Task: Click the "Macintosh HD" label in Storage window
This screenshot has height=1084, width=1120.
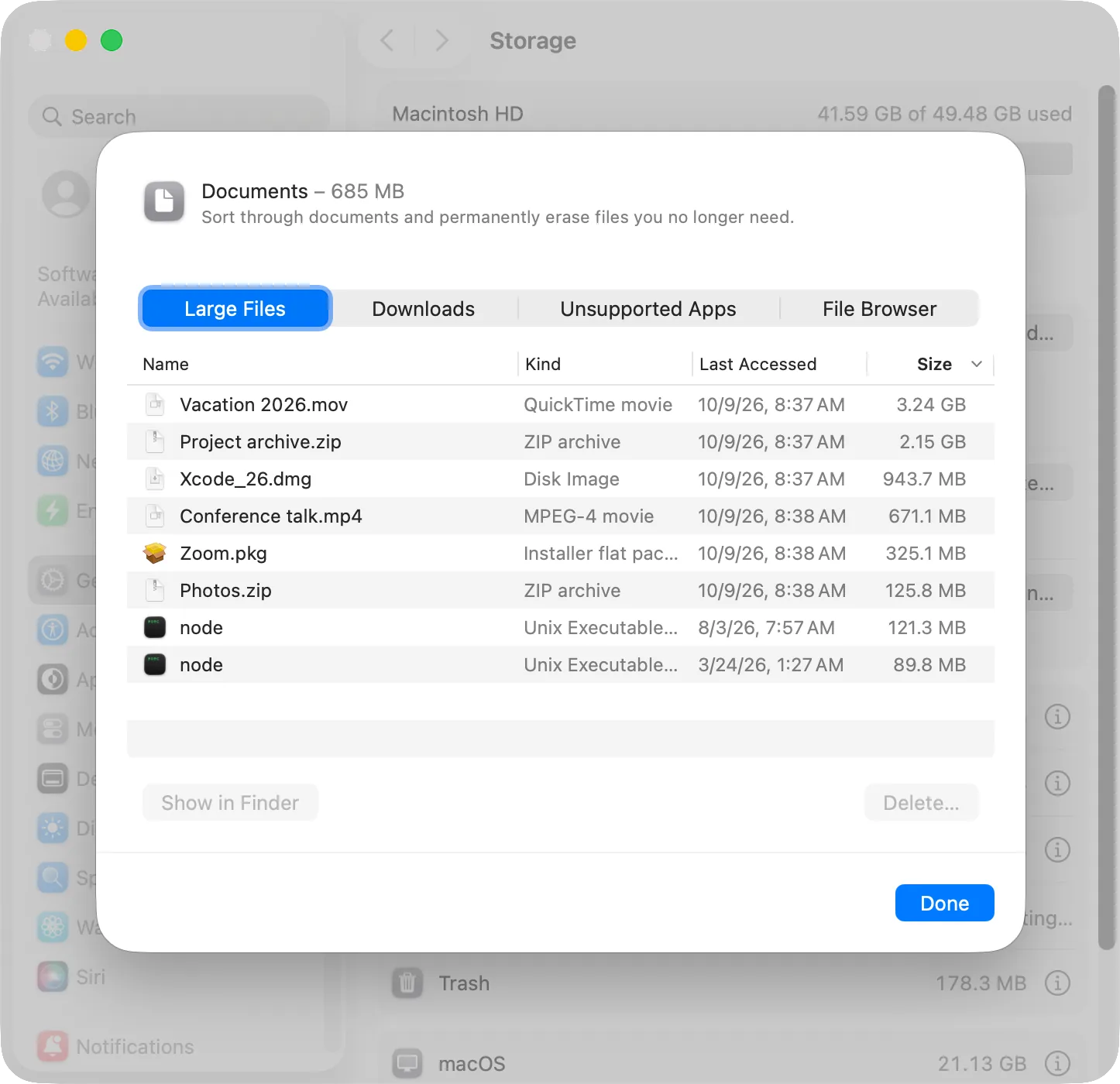Action: [458, 114]
